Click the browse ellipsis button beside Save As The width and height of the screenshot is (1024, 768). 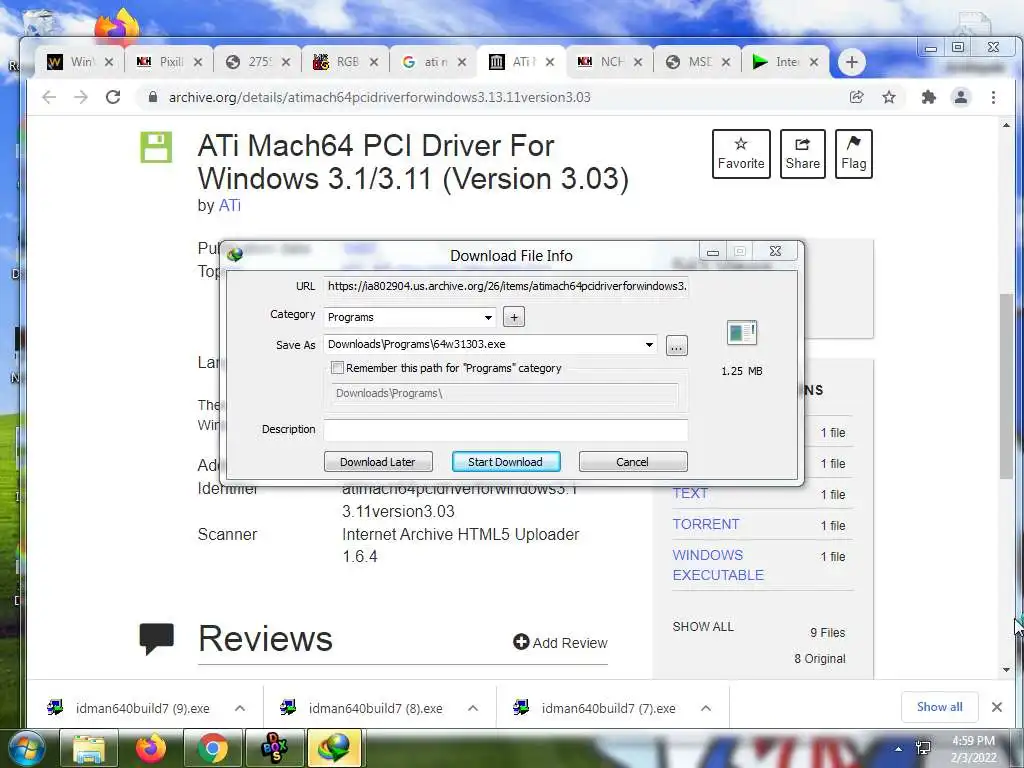coord(677,345)
